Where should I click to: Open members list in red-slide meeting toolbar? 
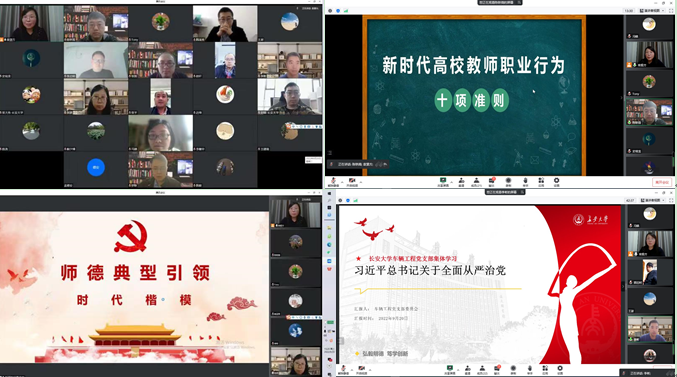(x=482, y=369)
